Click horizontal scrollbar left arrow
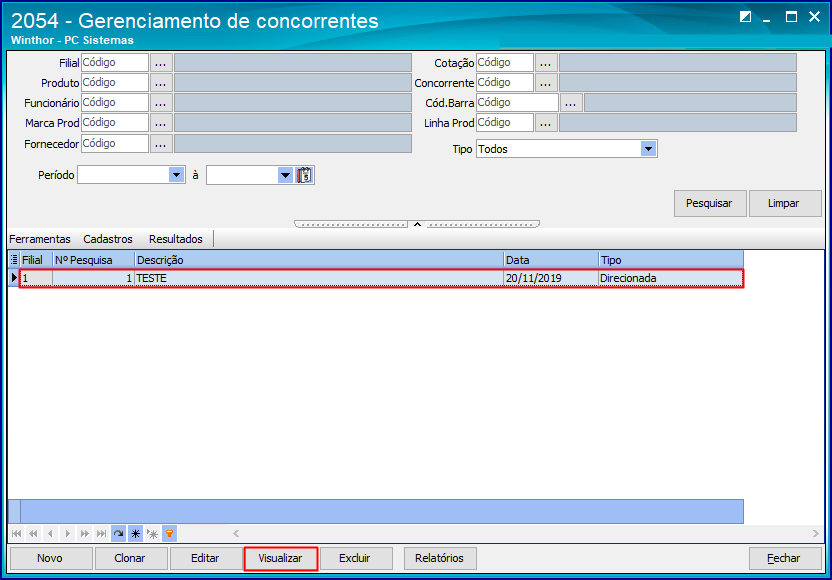Viewport: 832px width, 580px height. pyautogui.click(x=236, y=533)
